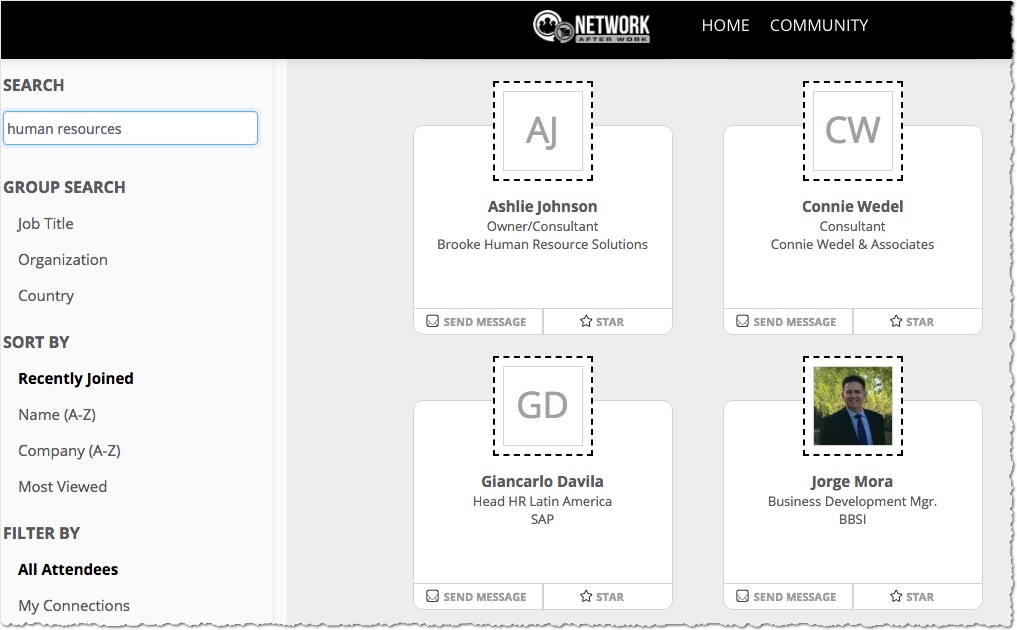
Task: Star Ashlie Johnson's profile
Action: click(x=602, y=322)
